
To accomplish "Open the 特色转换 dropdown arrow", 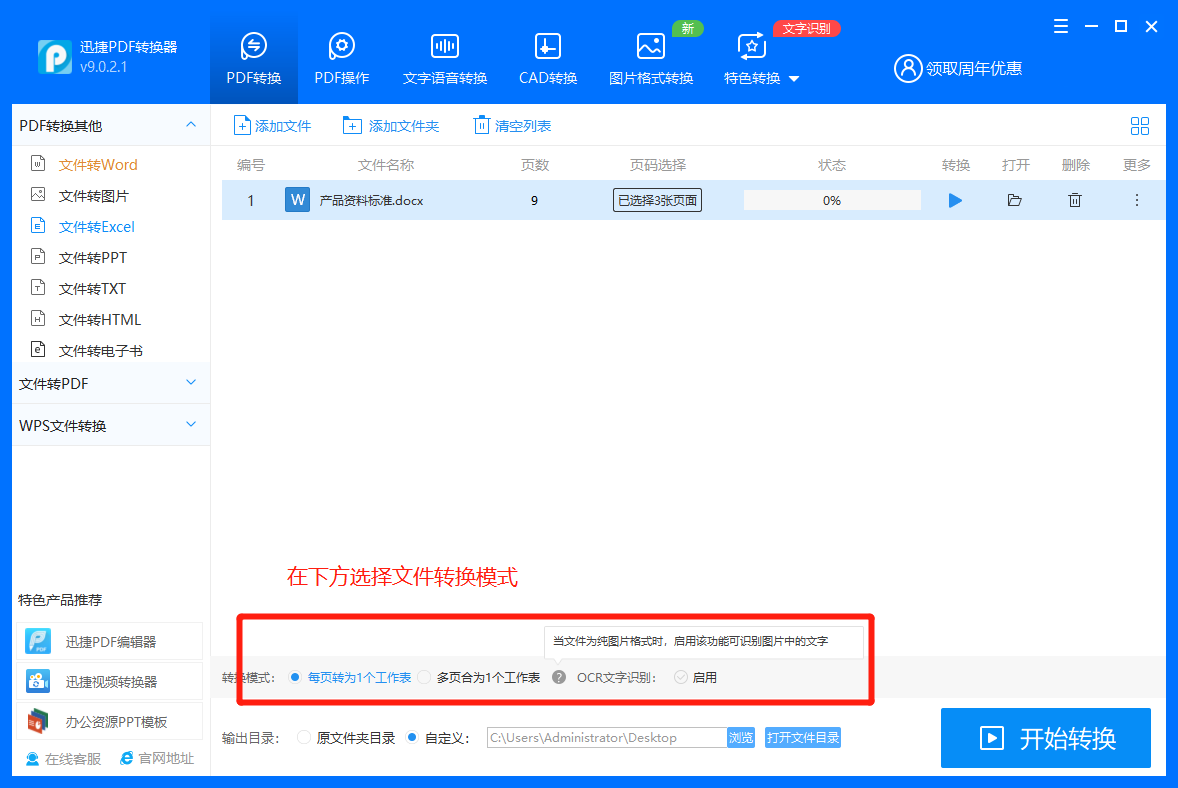I will tap(794, 79).
